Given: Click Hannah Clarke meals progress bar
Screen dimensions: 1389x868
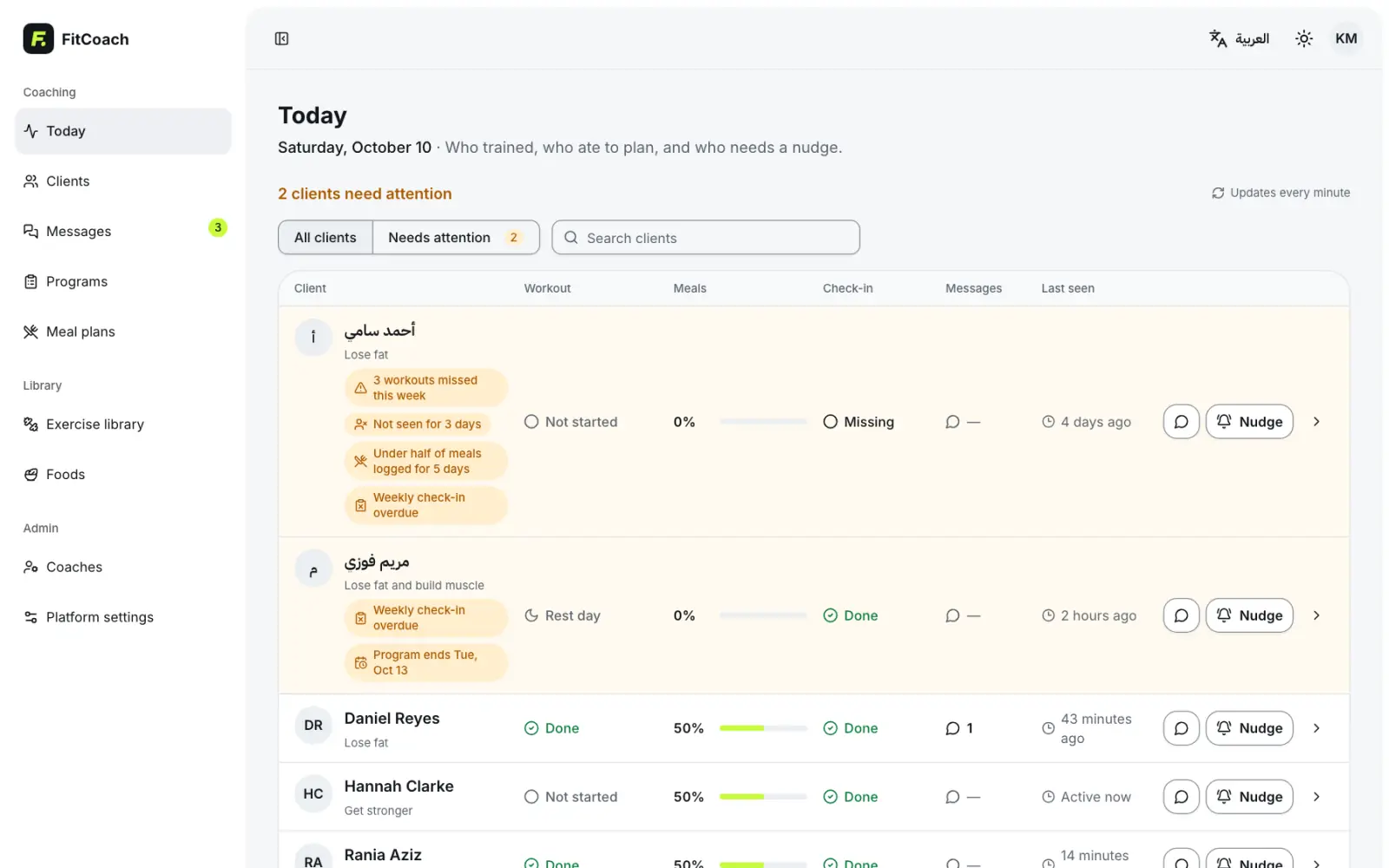Looking at the screenshot, I should coord(763,797).
